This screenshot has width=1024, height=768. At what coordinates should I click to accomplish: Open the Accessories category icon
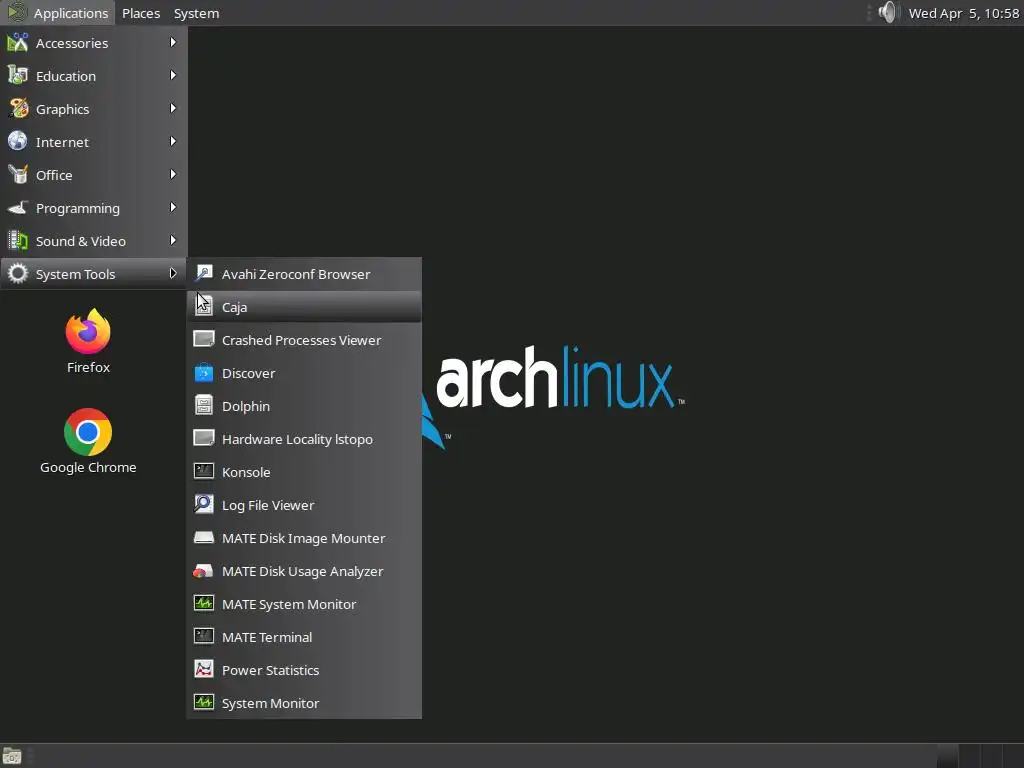(x=18, y=43)
